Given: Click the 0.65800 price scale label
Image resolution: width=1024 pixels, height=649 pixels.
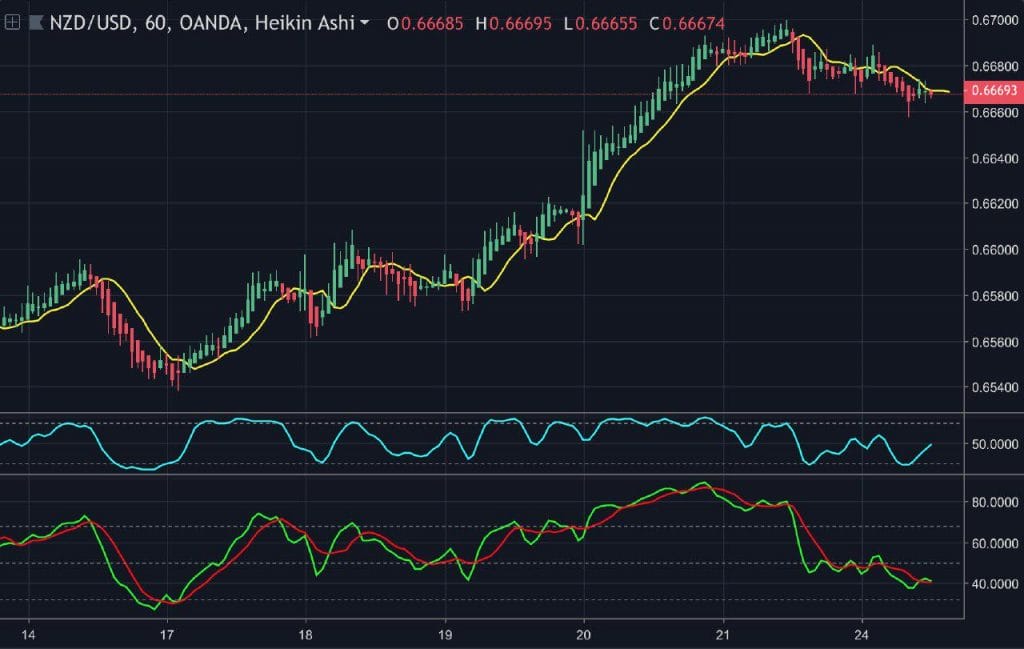Looking at the screenshot, I should coord(995,296).
